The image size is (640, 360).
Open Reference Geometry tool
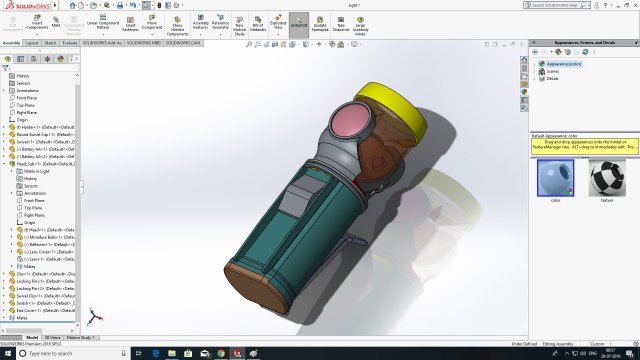(220, 22)
